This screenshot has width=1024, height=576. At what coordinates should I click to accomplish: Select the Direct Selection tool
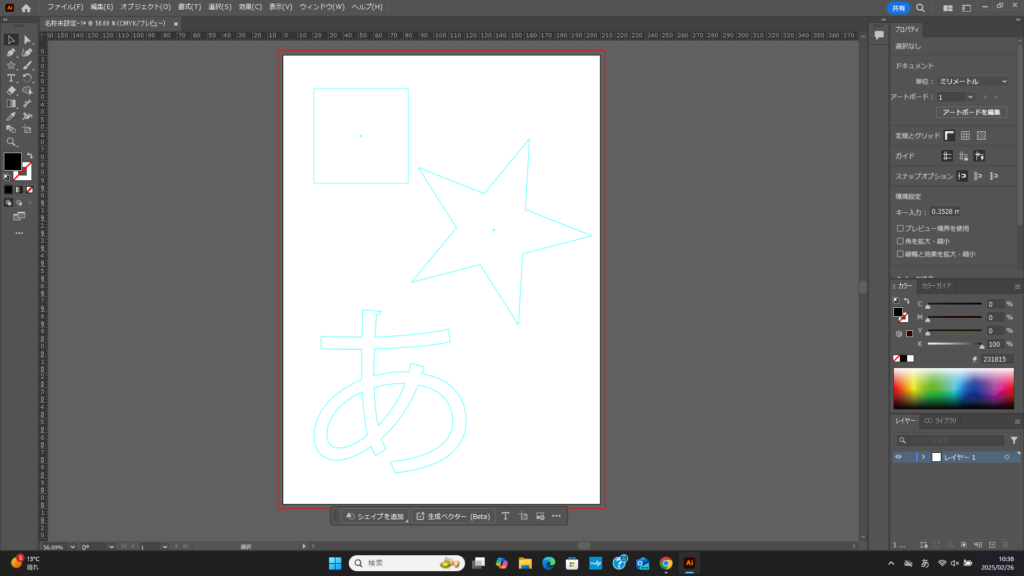(x=28, y=39)
